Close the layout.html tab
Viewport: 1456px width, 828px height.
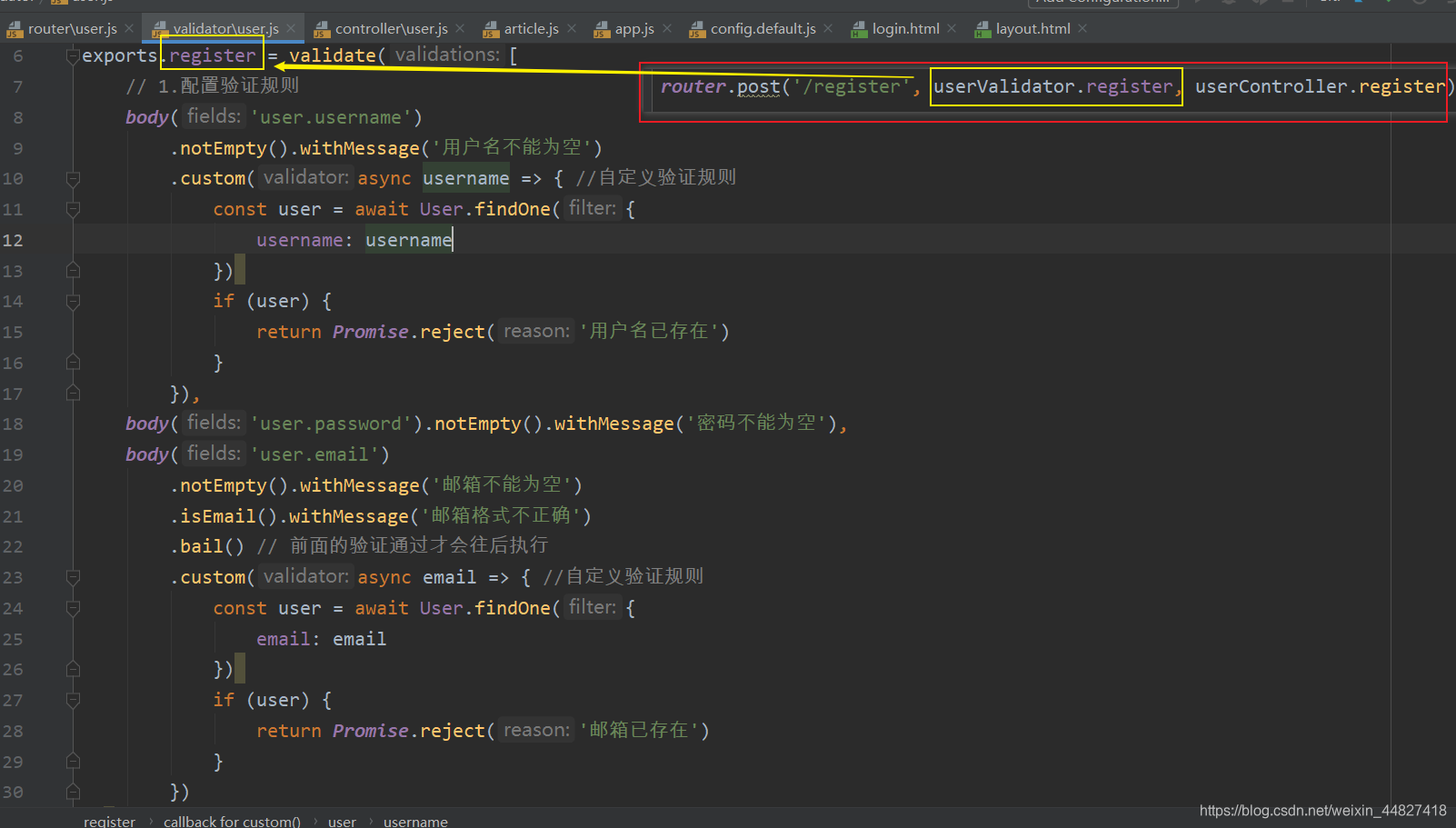click(1082, 29)
